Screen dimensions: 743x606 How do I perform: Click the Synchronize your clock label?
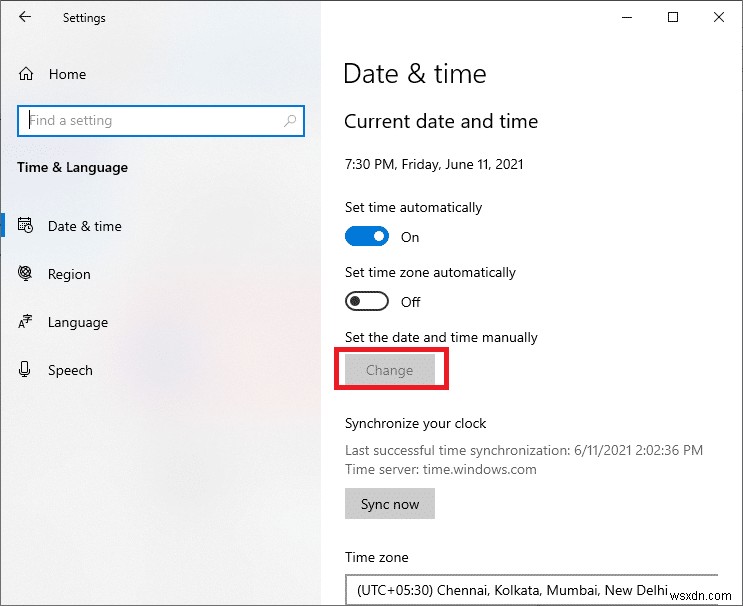pos(416,423)
